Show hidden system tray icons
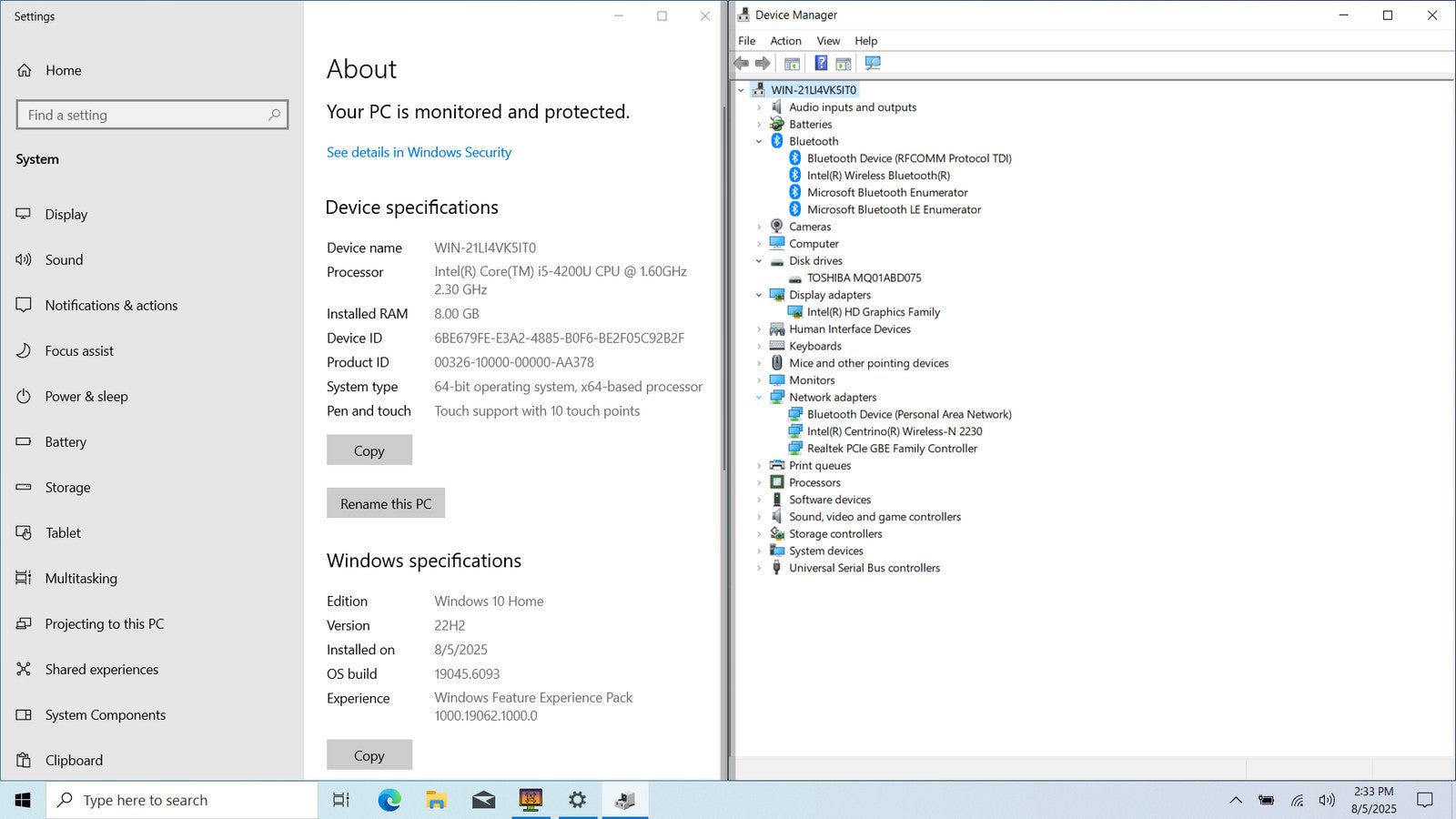Image resolution: width=1456 pixels, height=819 pixels. point(1235,800)
